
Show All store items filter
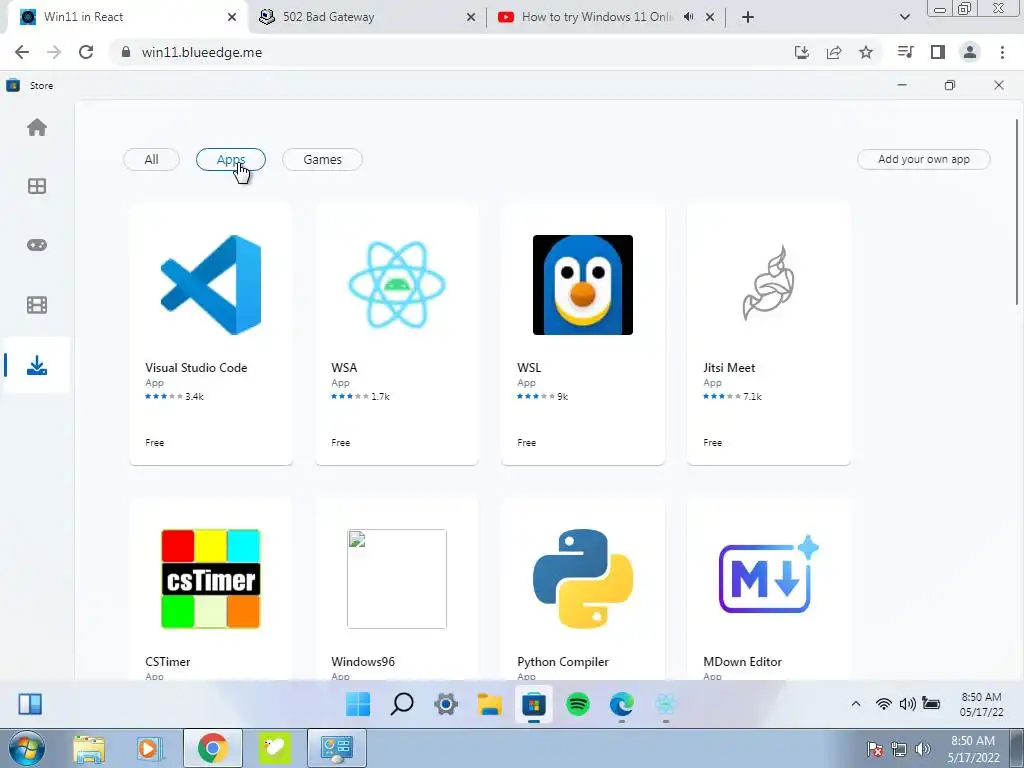(x=152, y=159)
